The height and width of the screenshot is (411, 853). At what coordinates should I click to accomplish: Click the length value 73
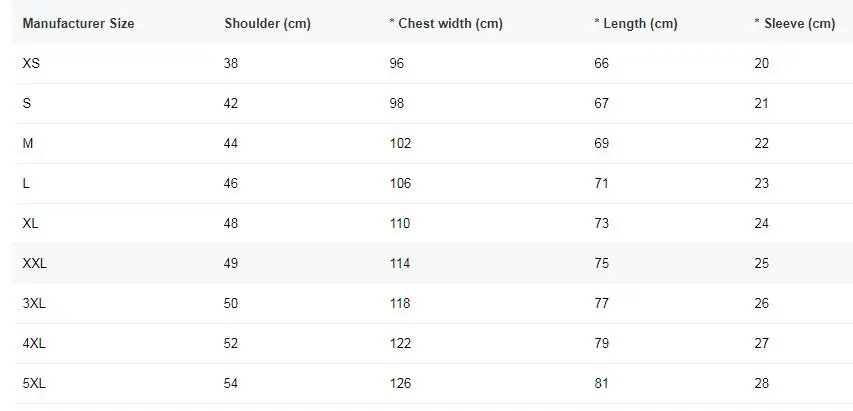(601, 223)
